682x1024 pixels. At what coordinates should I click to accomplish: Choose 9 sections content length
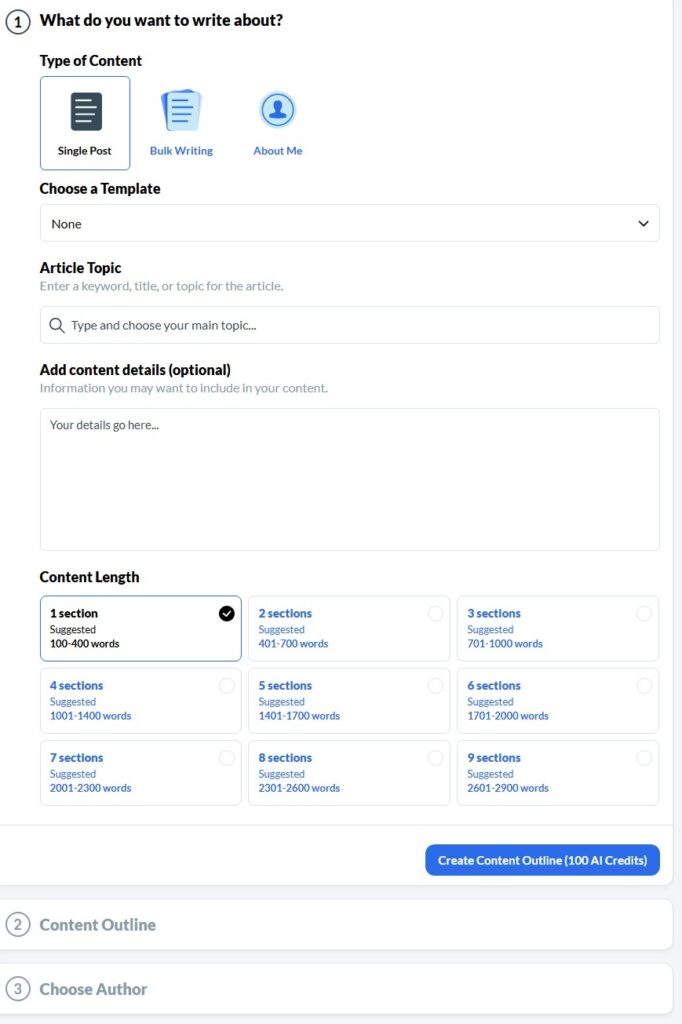557,772
